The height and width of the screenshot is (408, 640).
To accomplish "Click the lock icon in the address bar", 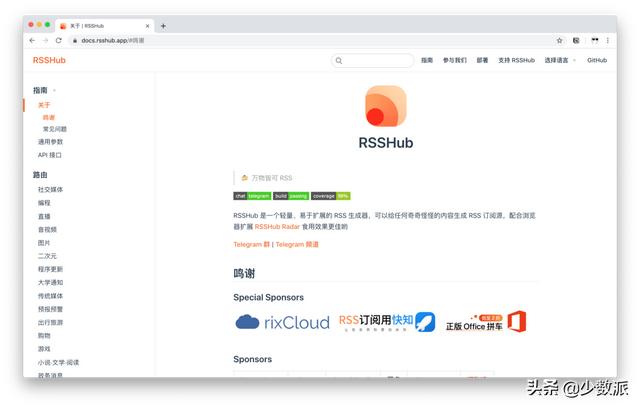I will click(x=75, y=40).
